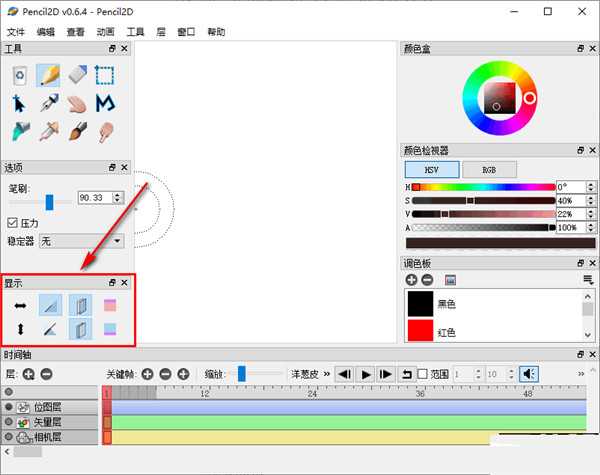Select the Pencil tool
600x475 pixels.
(48, 75)
